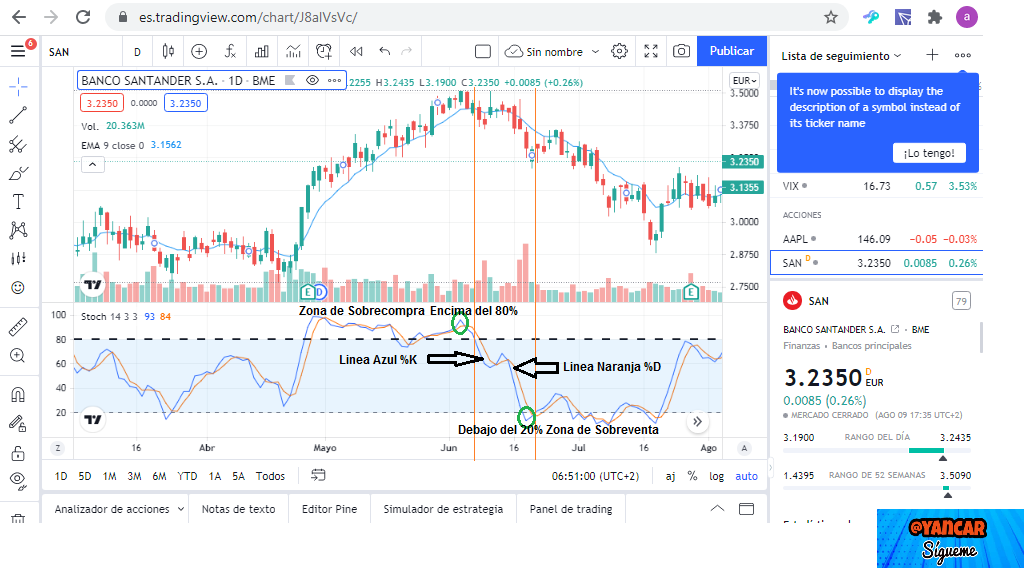Screen dimensions: 1024x568
Task: Click the Publicar button
Action: tap(731, 51)
